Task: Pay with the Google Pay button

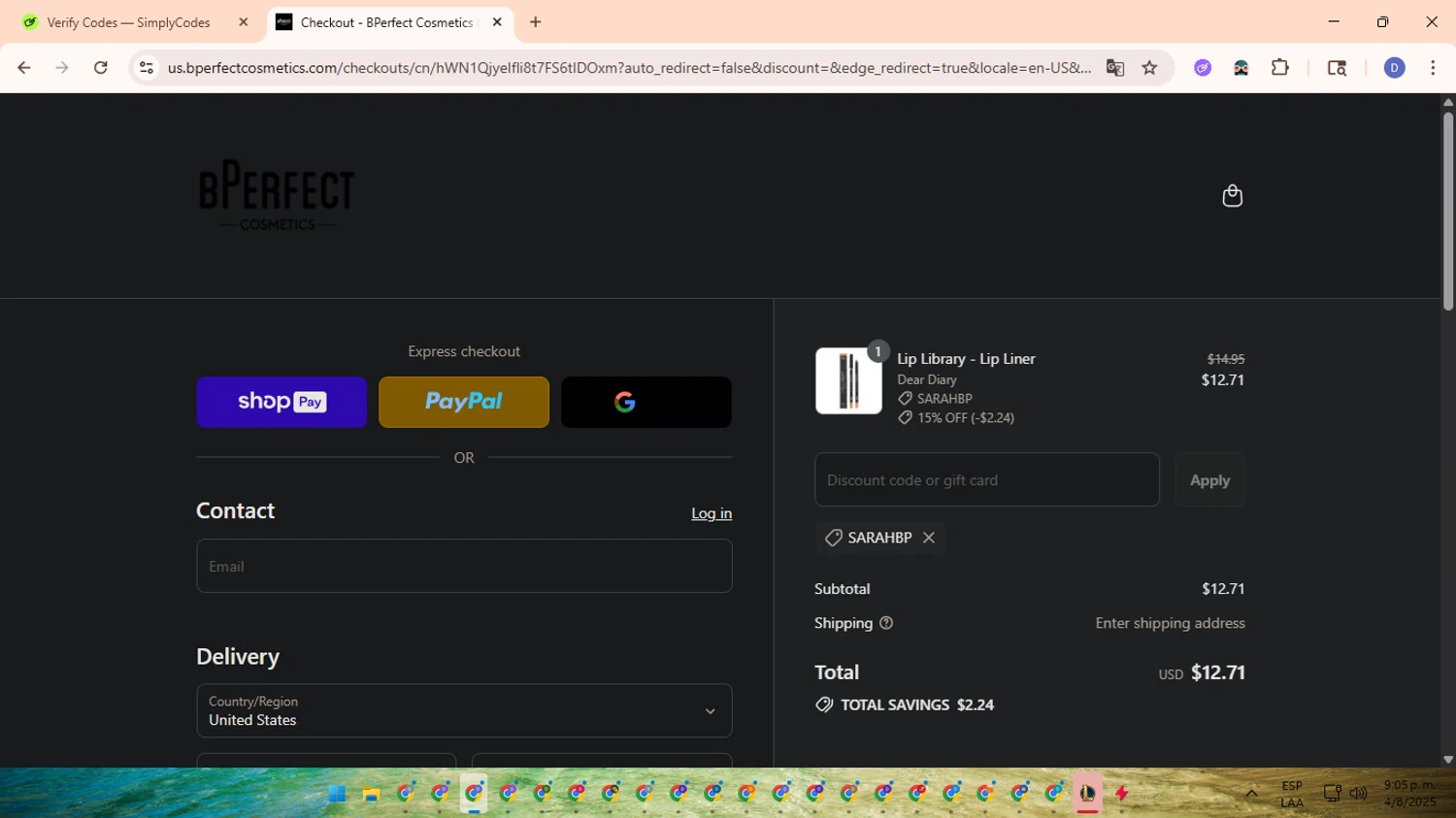Action: click(x=646, y=402)
